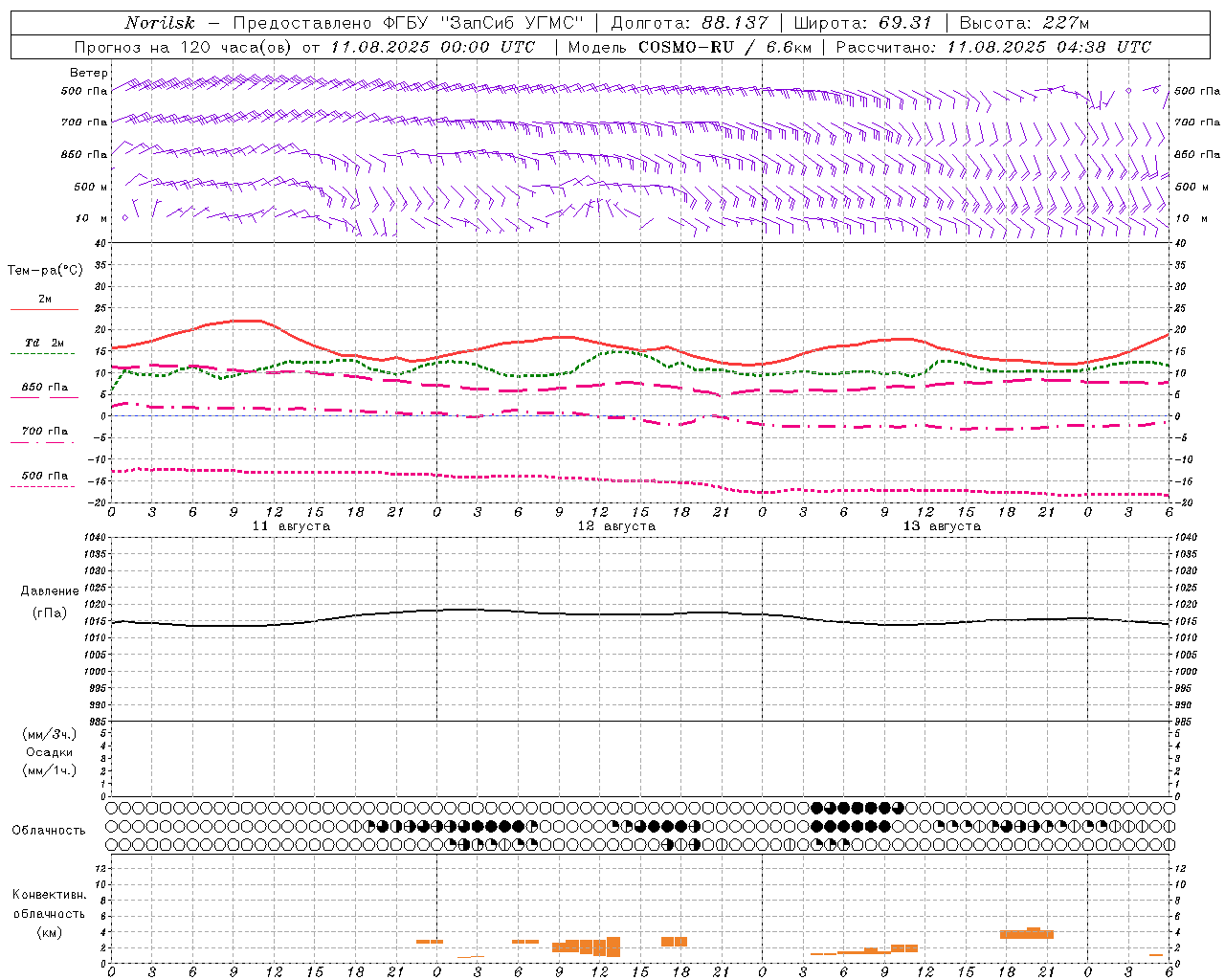The width and height of the screenshot is (1225, 980).
Task: Click the 'Широта: 69.31' latitude value
Action: [863, 23]
